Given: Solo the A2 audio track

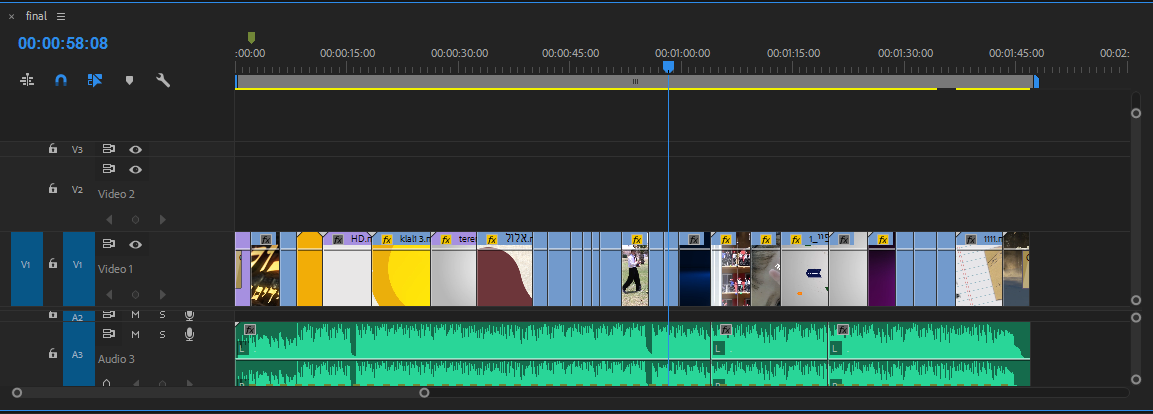Looking at the screenshot, I should (163, 315).
